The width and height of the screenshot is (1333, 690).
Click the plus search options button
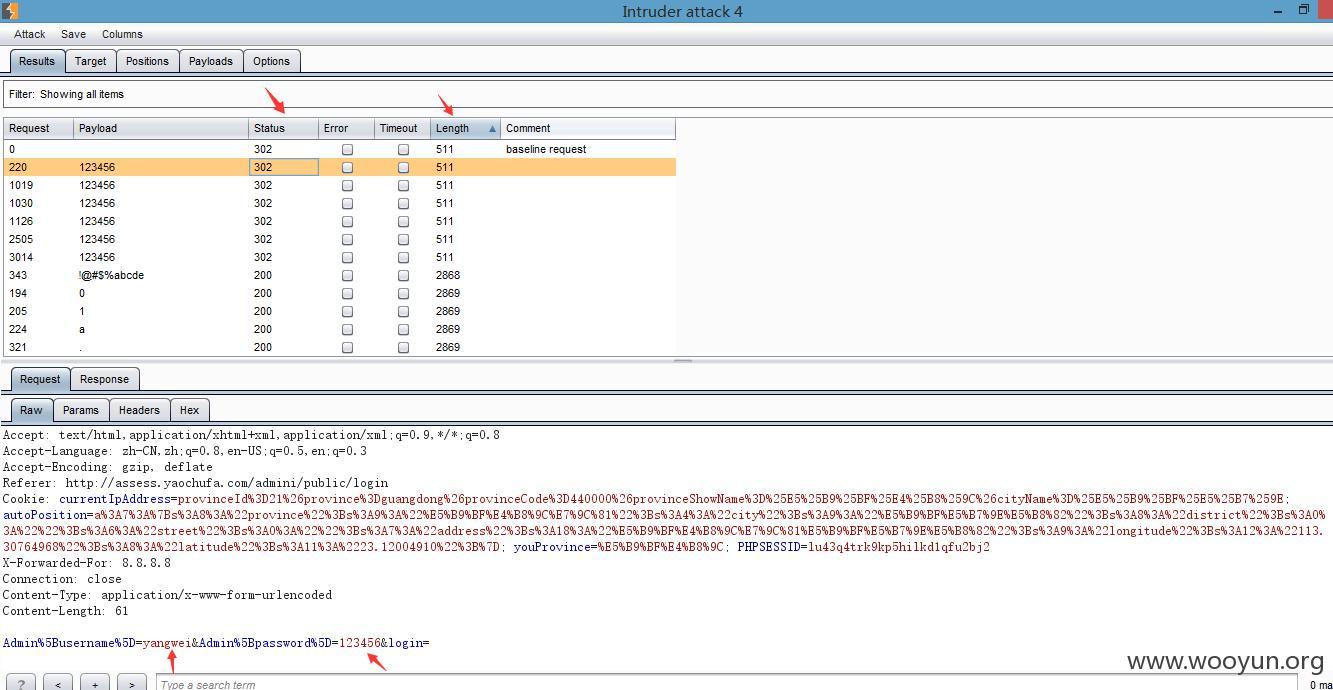pyautogui.click(x=95, y=684)
